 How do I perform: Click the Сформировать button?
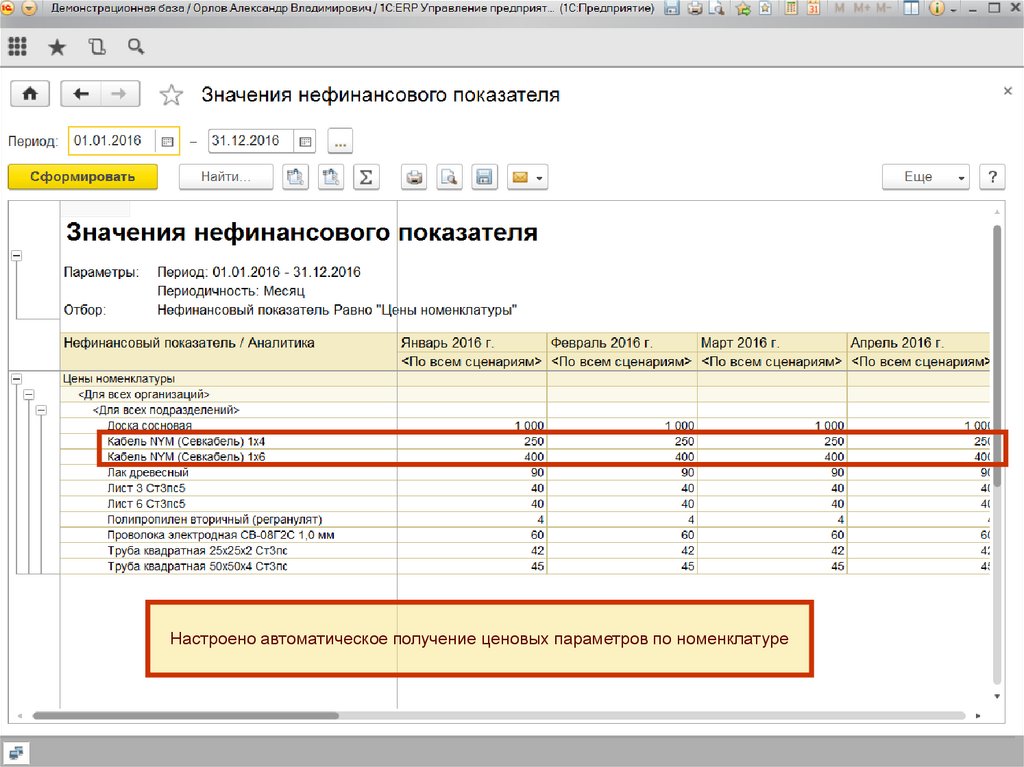coord(83,177)
